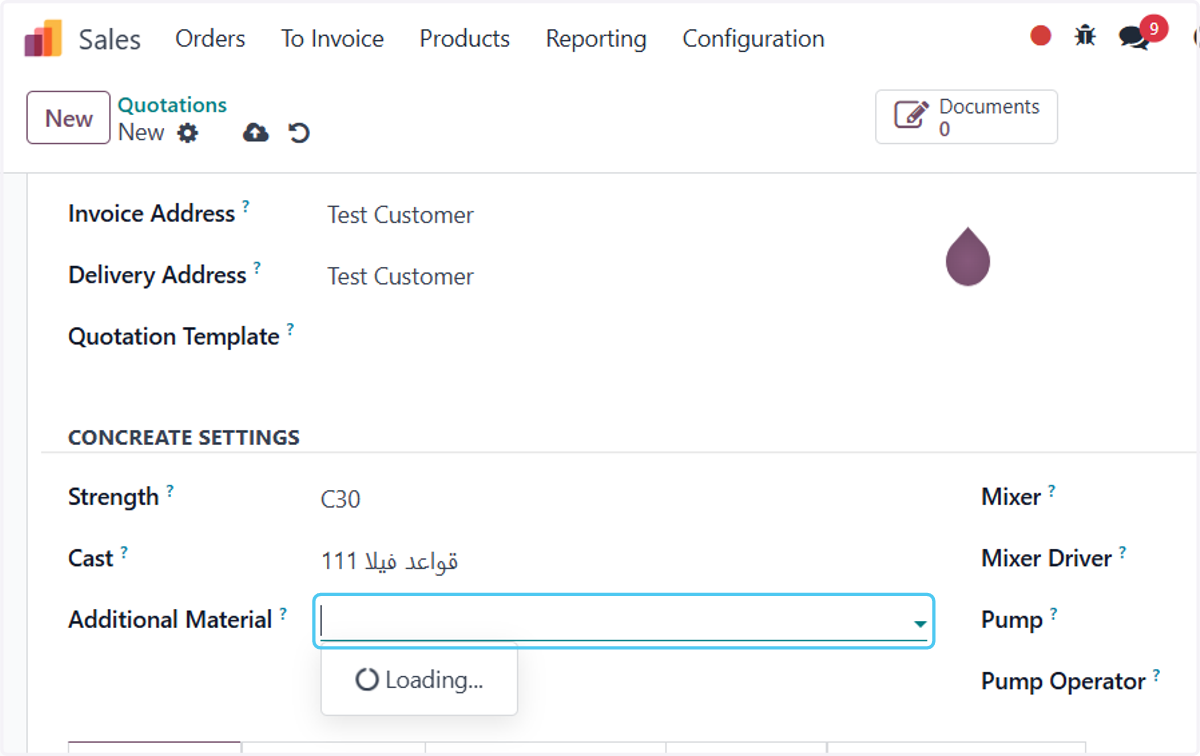This screenshot has width=1200, height=756.
Task: Open the messages chat icon with 9 badge
Action: (x=1134, y=38)
